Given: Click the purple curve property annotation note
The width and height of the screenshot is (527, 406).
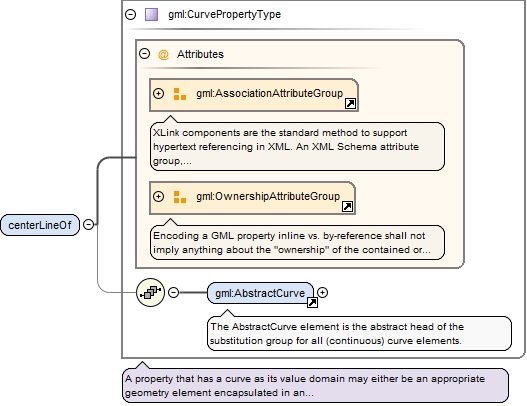Looking at the screenshot, I should tap(315, 385).
